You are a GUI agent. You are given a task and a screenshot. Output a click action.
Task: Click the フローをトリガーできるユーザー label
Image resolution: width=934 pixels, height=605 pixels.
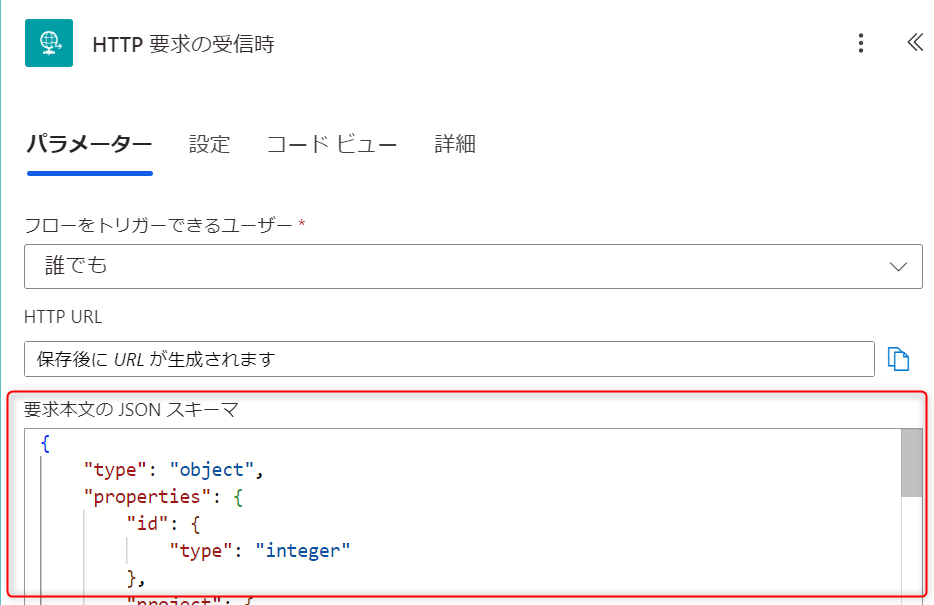[x=158, y=226]
